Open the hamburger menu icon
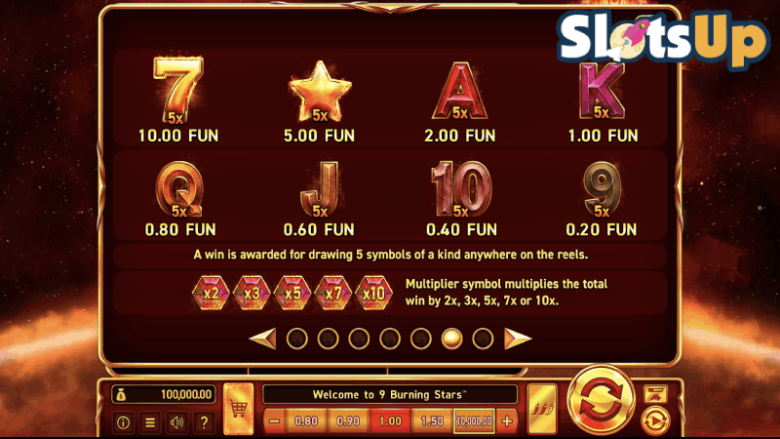This screenshot has width=780, height=439. (150, 423)
